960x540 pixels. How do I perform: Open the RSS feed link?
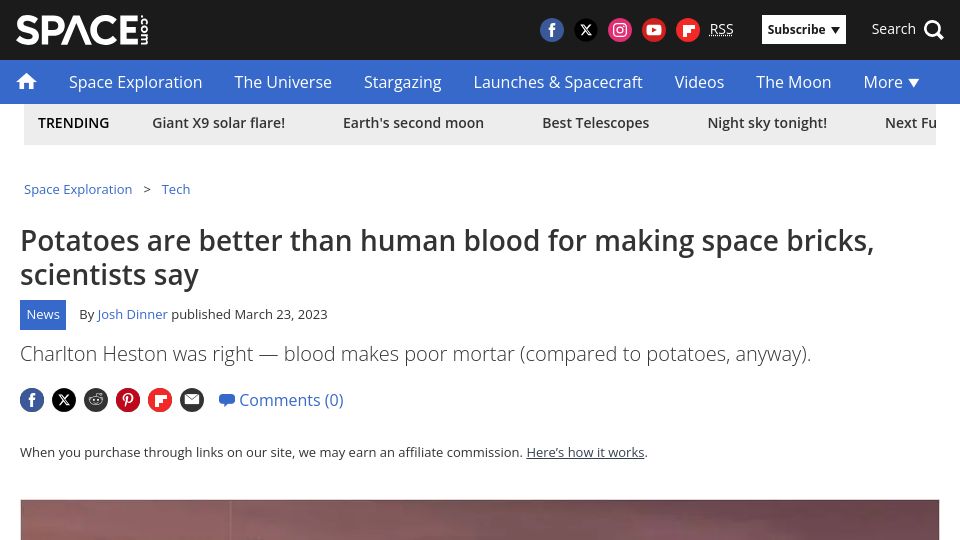(721, 29)
